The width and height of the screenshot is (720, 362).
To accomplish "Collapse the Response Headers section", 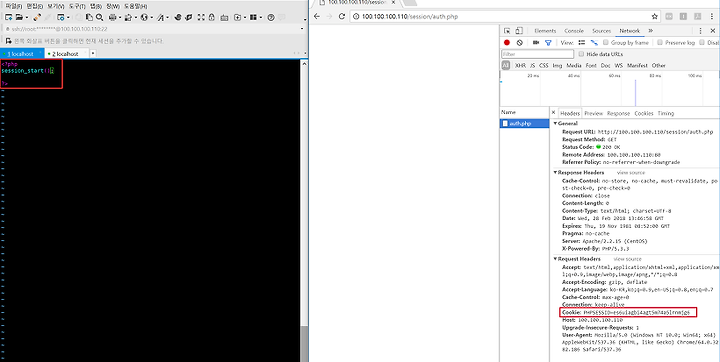I will coord(555,173).
